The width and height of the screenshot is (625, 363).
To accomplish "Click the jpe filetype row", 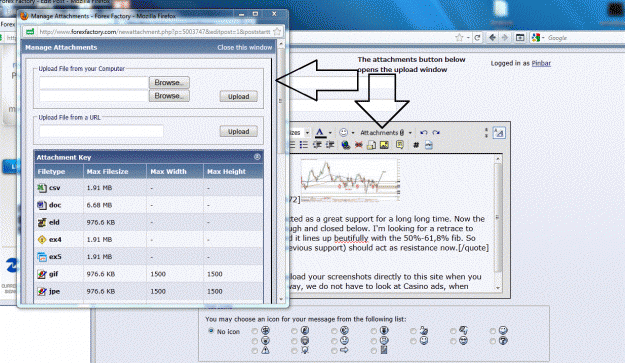I will (149, 291).
